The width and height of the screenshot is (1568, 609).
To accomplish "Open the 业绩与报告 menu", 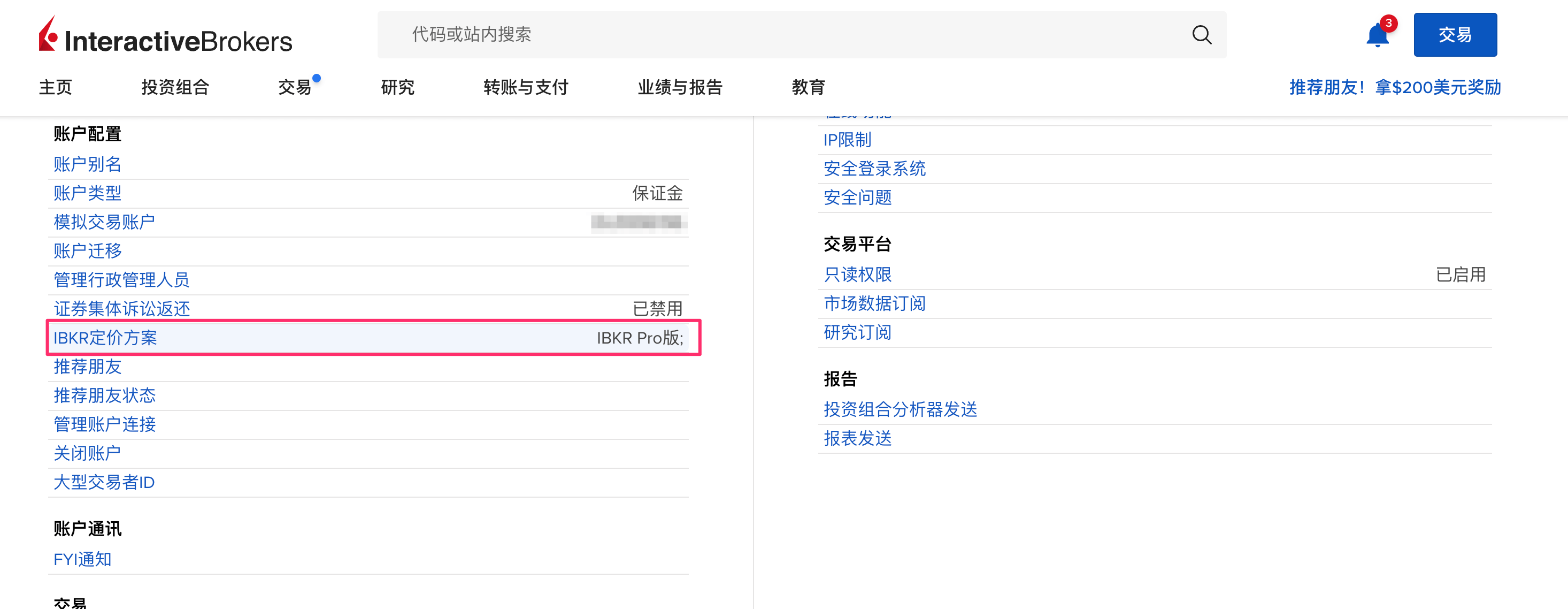I will tap(679, 87).
